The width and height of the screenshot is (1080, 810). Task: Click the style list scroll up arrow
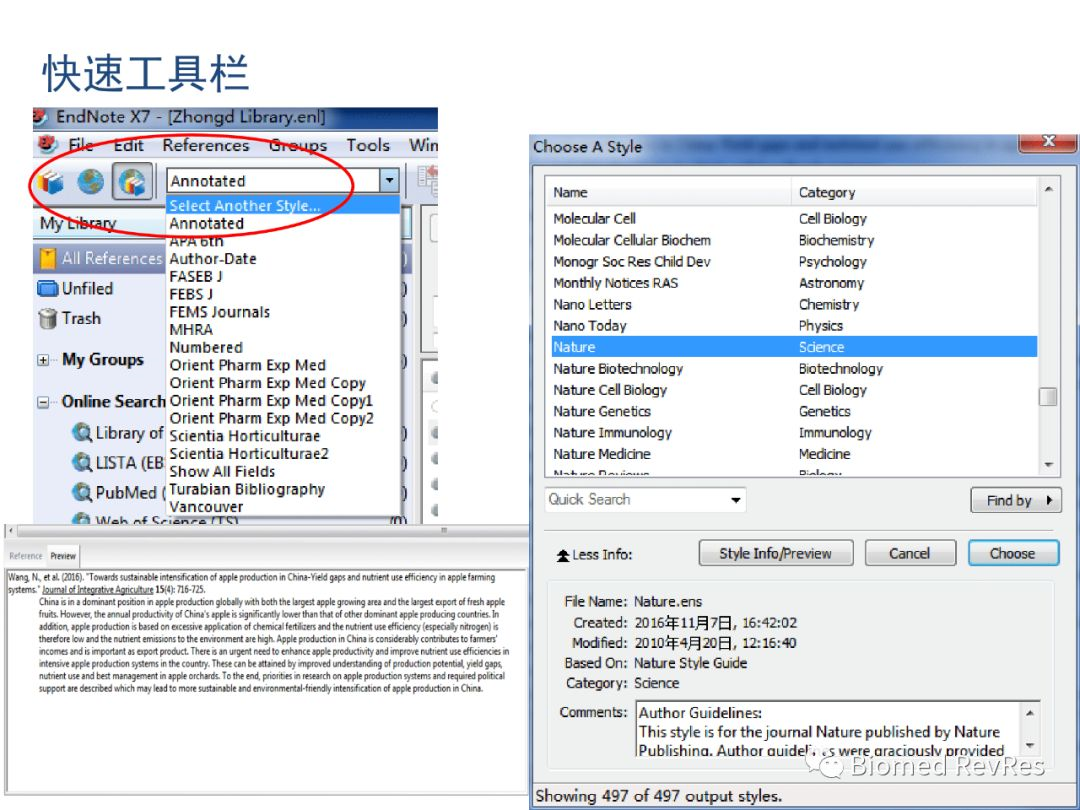point(1048,189)
